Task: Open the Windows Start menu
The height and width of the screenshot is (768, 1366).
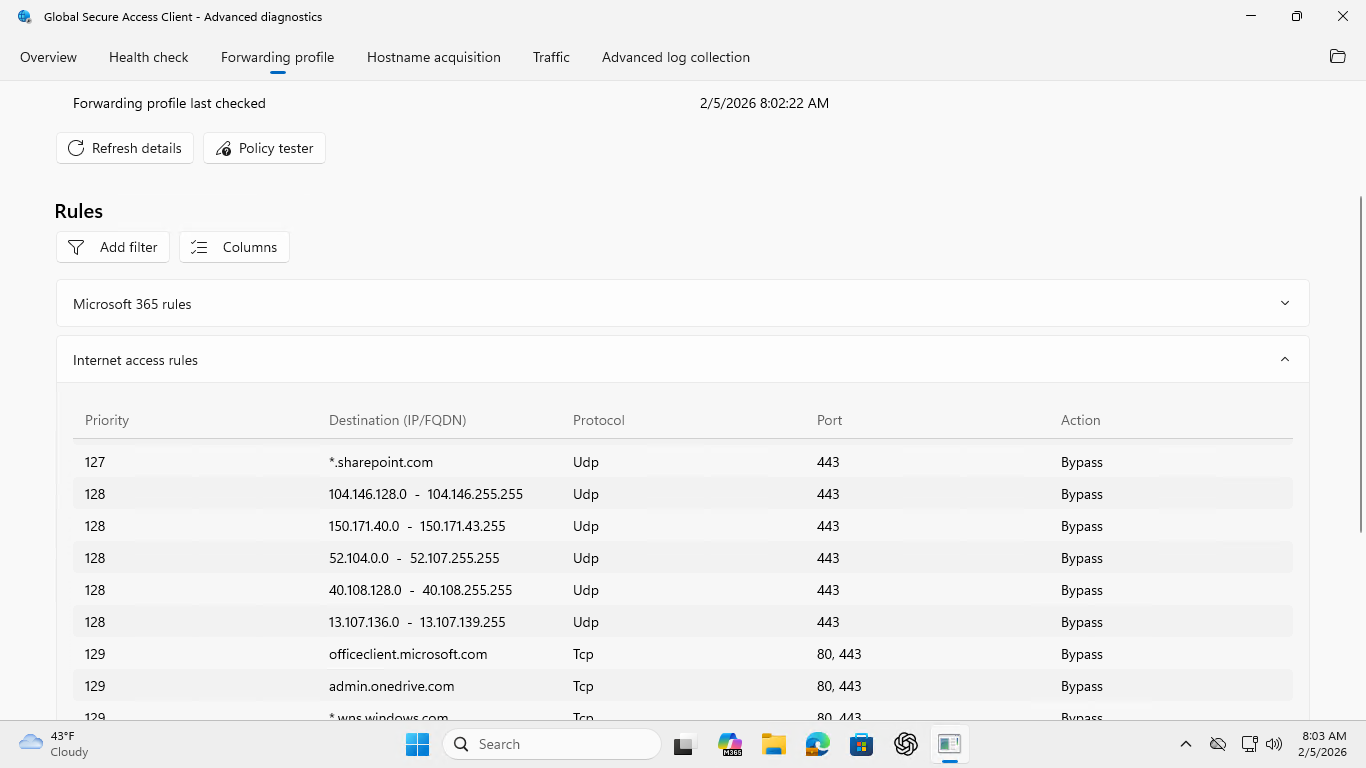Action: point(417,744)
